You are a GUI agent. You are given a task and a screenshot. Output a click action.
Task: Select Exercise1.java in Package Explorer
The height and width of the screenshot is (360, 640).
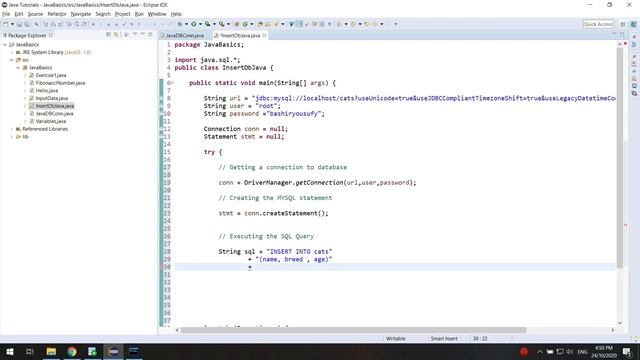[x=51, y=75]
